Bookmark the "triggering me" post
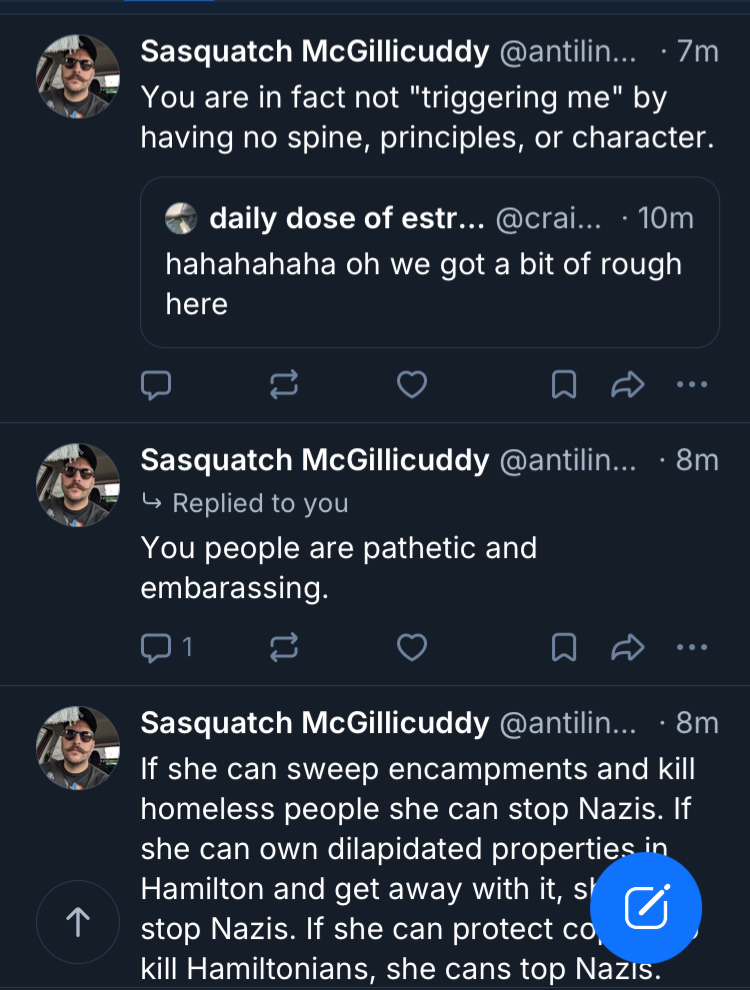 tap(564, 385)
